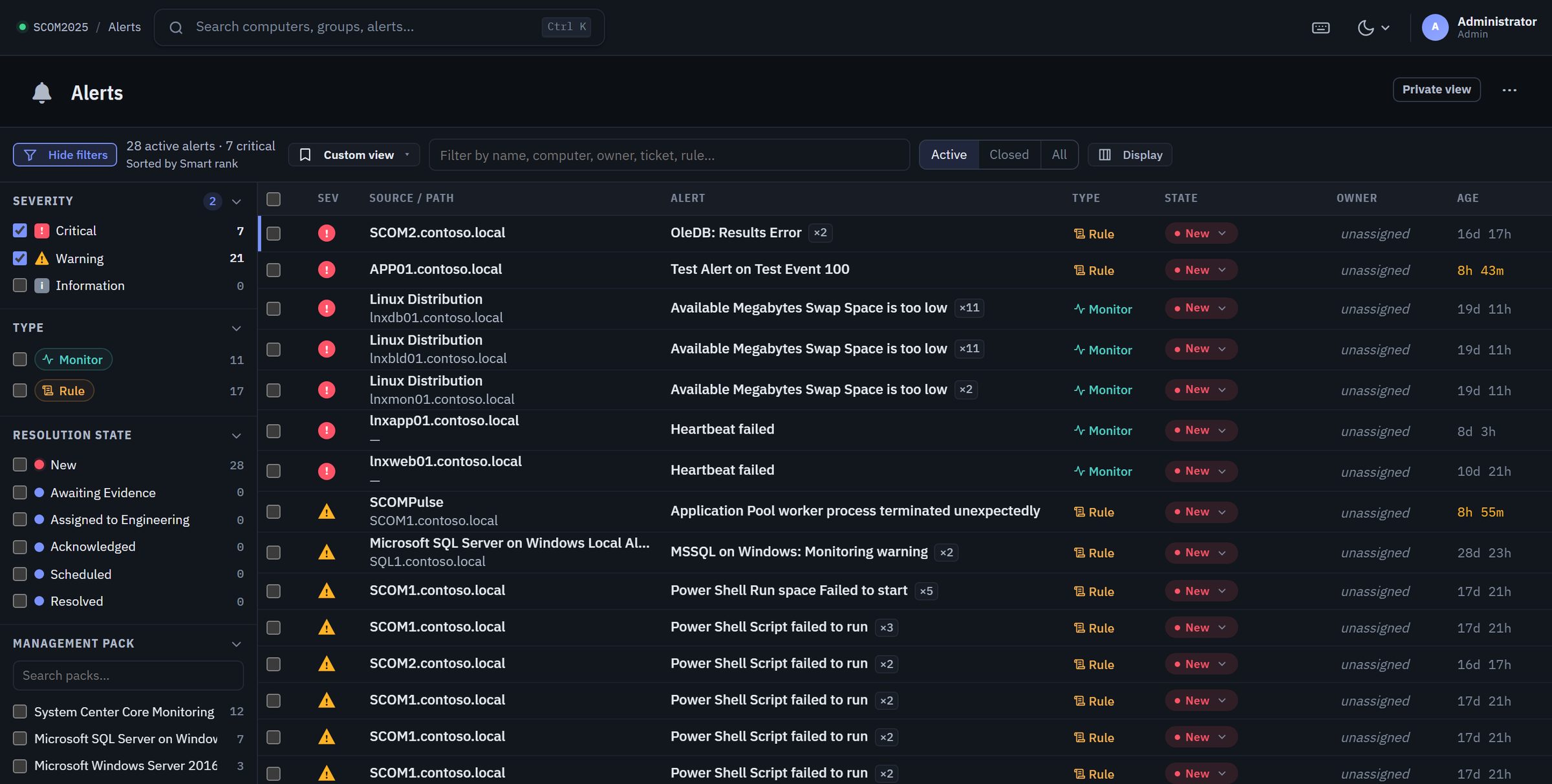Viewport: 1552px width, 784px height.
Task: Click the Monitor type icon in lnxweb01 row
Action: (1079, 471)
